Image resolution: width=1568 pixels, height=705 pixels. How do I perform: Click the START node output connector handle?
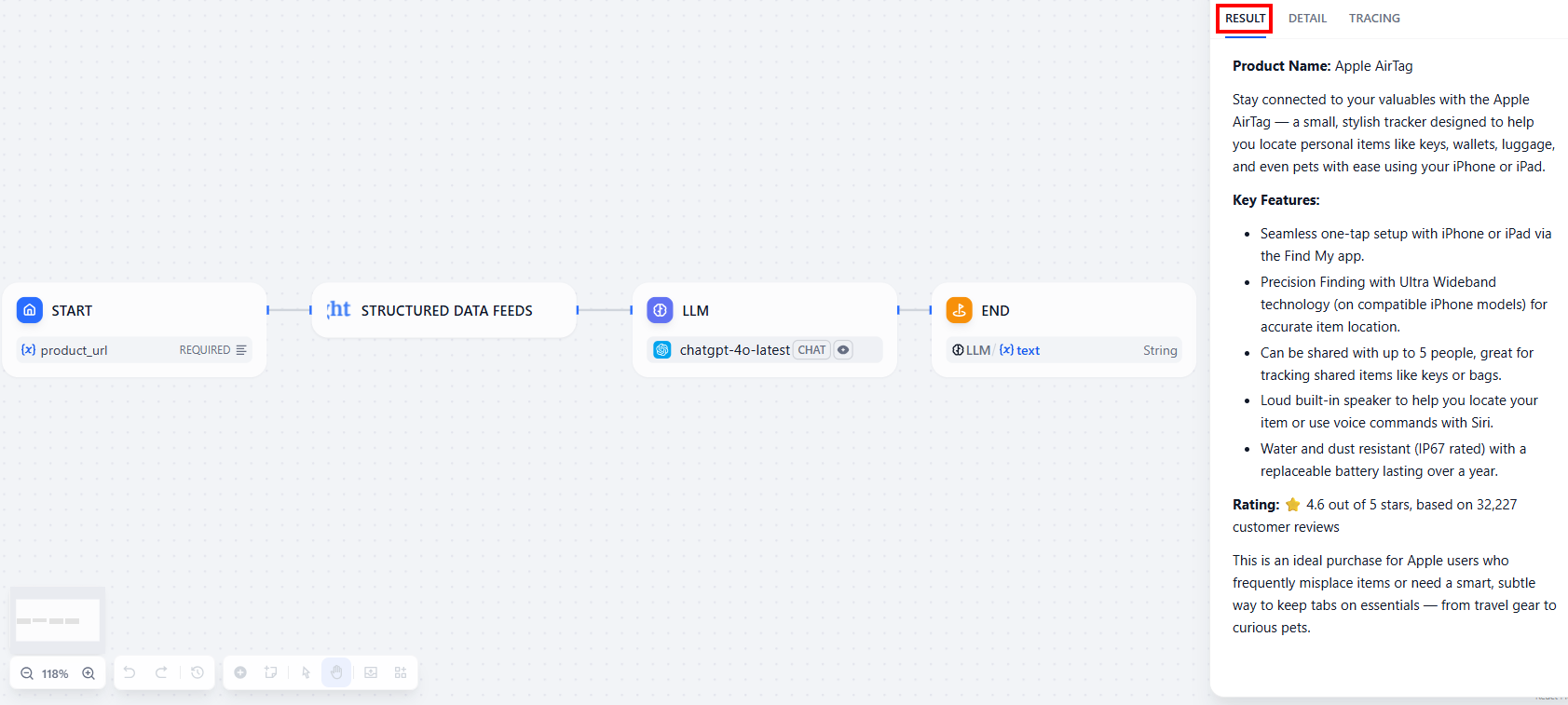pyautogui.click(x=268, y=310)
